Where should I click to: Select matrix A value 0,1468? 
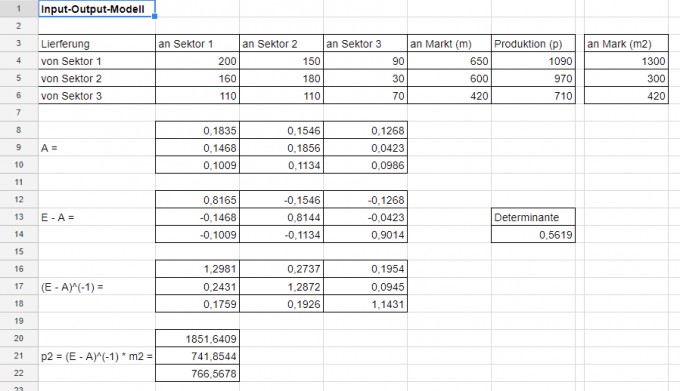(197, 147)
